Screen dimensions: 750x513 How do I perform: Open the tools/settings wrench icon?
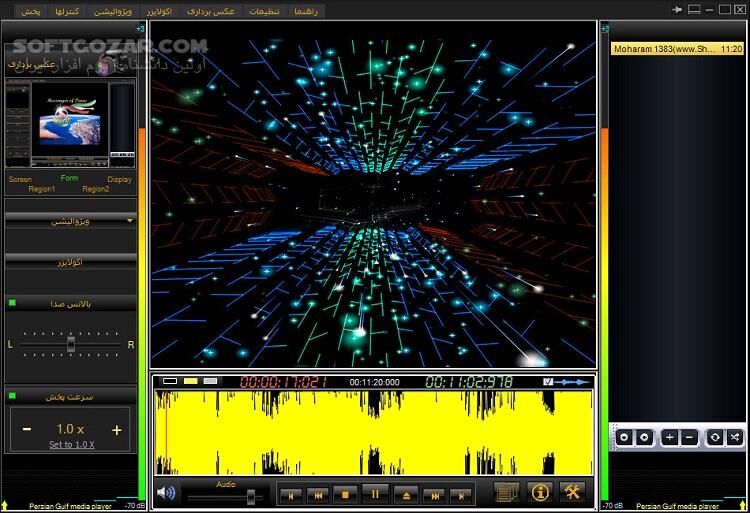click(x=573, y=492)
